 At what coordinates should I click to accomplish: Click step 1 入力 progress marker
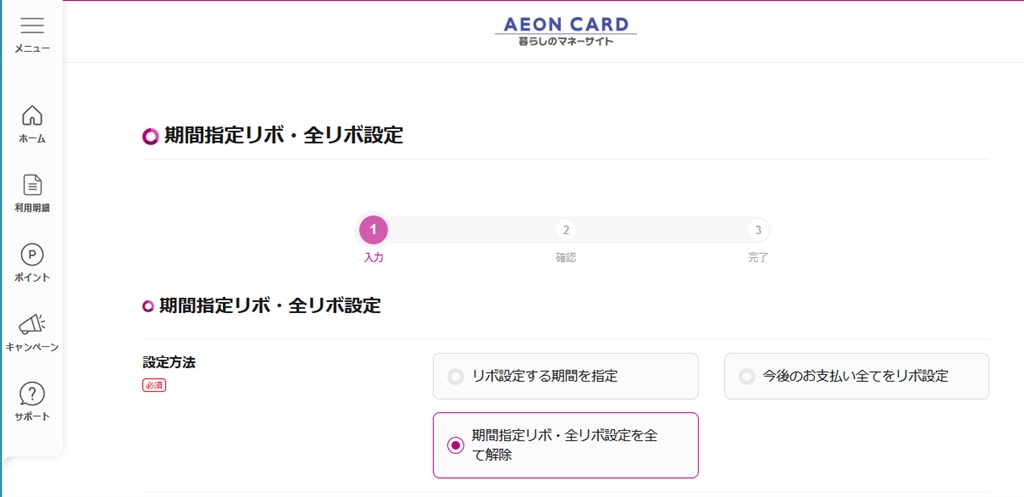(373, 230)
